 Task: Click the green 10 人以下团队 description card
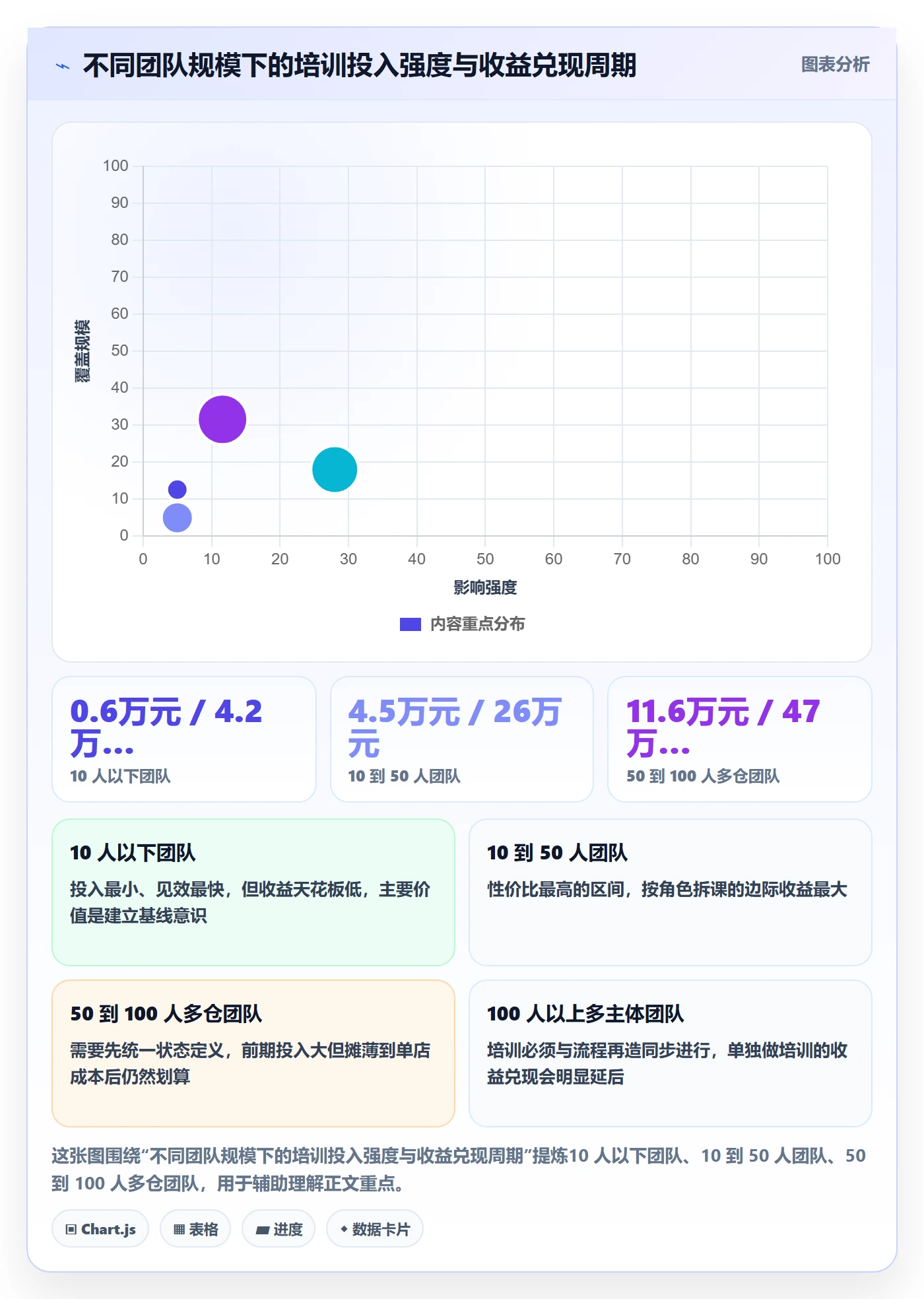(253, 892)
